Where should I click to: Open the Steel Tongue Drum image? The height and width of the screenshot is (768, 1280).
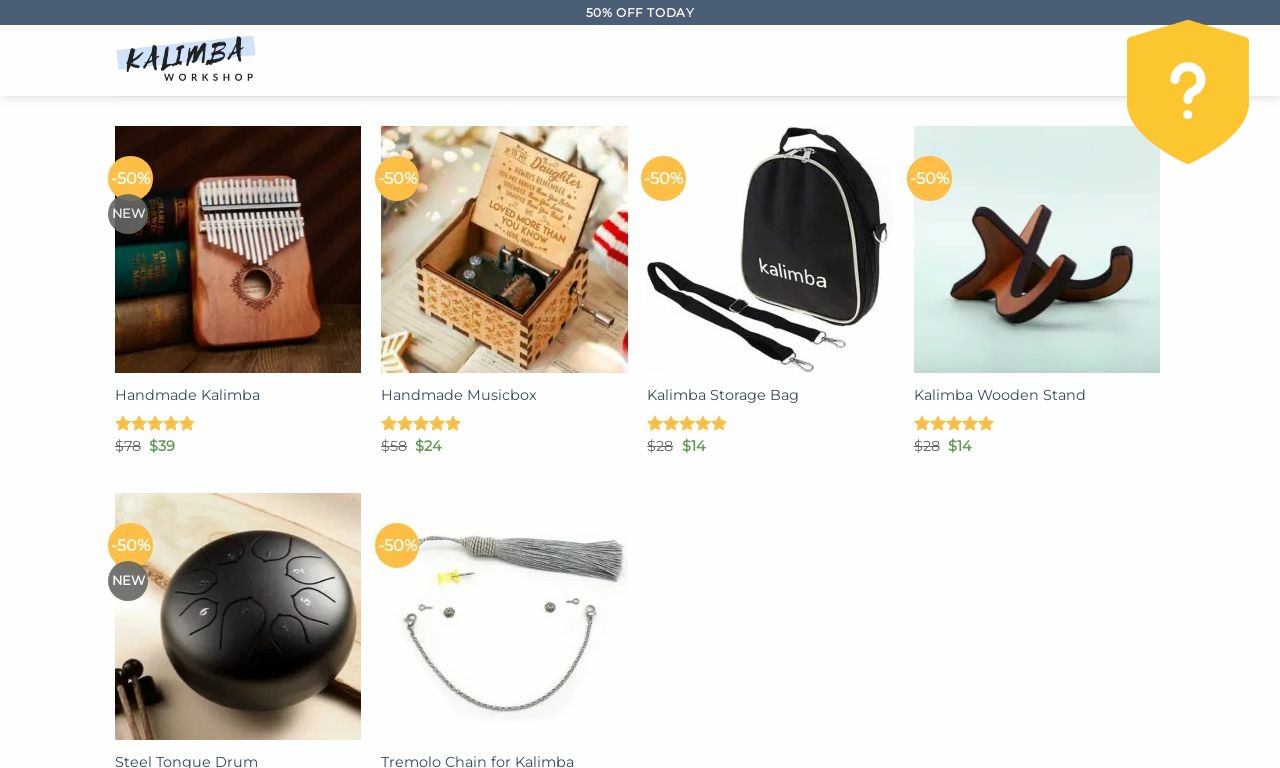pos(238,616)
